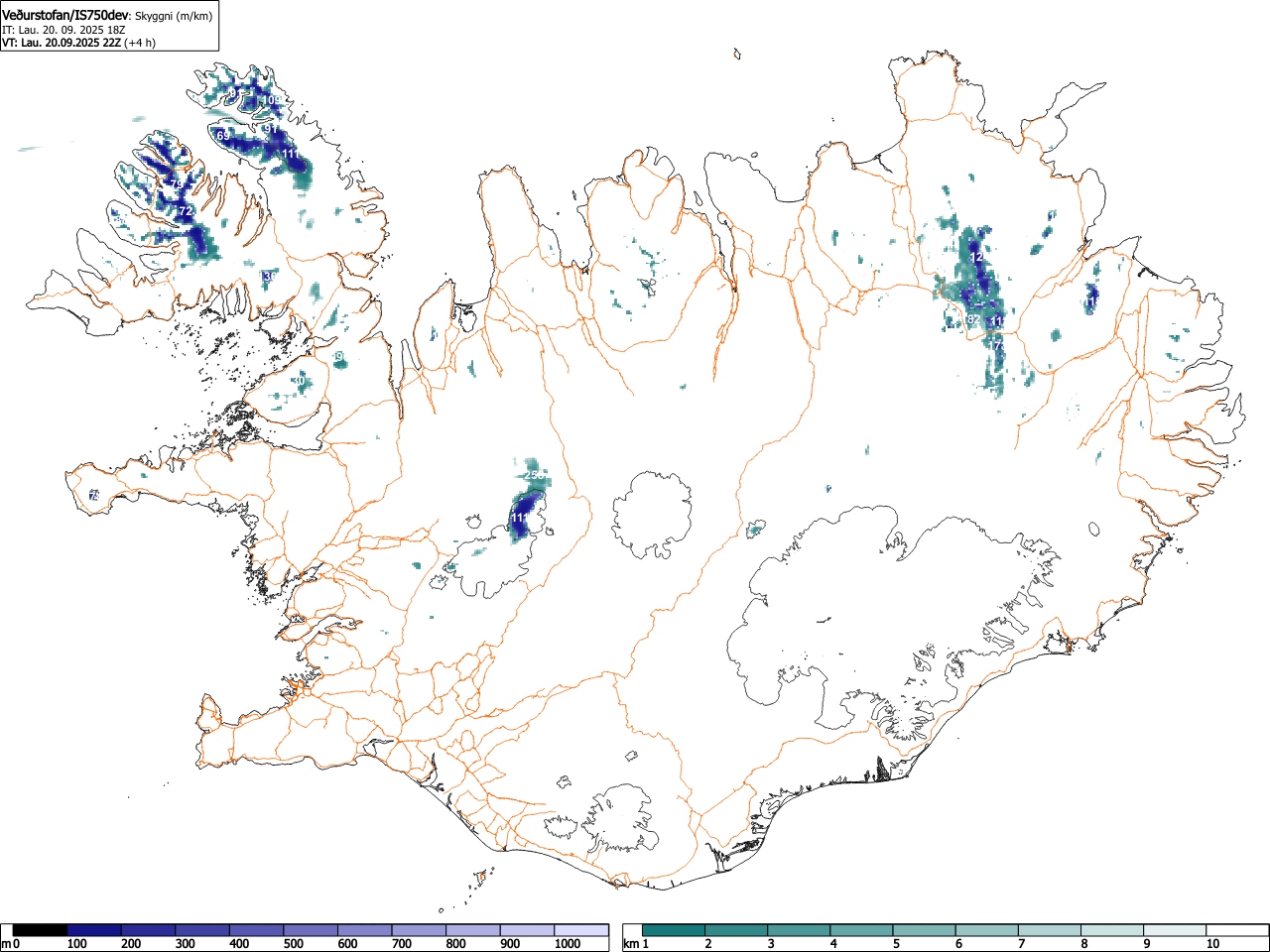The width and height of the screenshot is (1270, 952).
Task: Click the '5' label on the km scale
Action: [895, 944]
